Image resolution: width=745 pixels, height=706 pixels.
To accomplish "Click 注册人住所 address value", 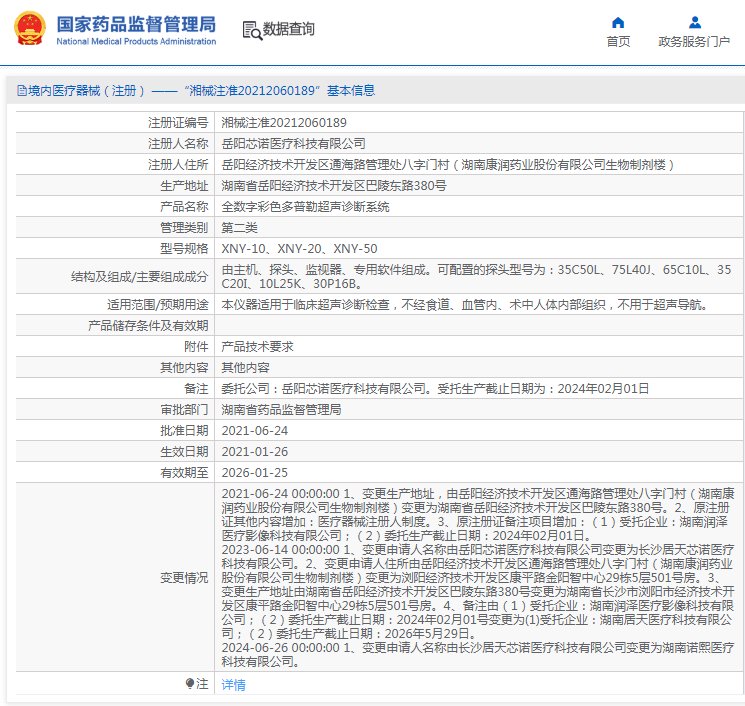I will tap(447, 164).
